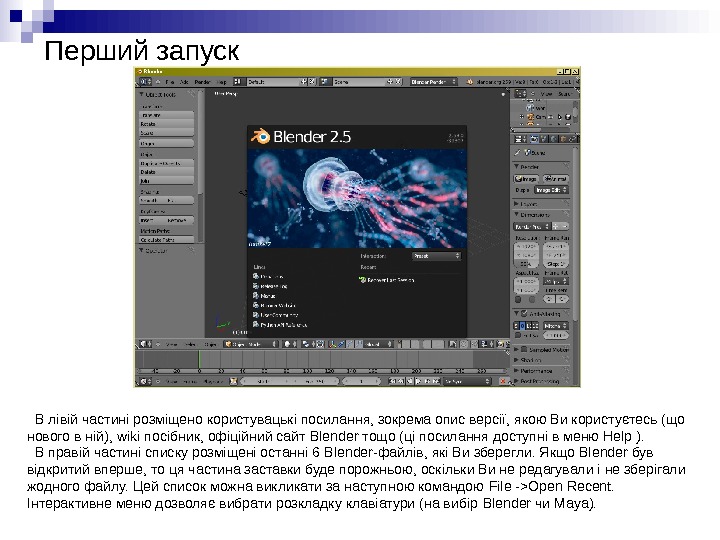Open the Info editor type selector icon
The height and width of the screenshot is (540, 720).
click(146, 82)
